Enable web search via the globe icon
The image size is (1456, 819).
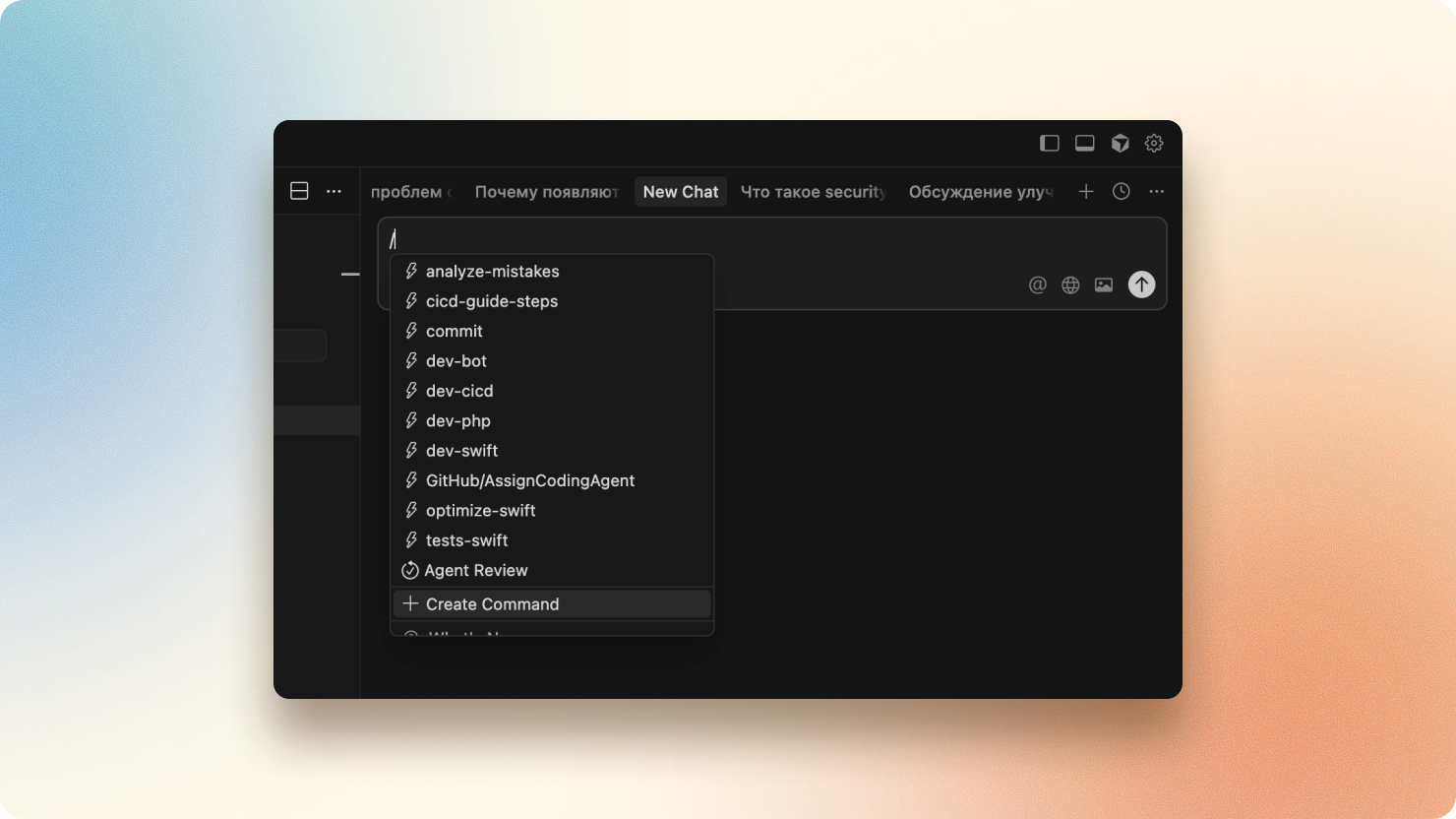(1070, 284)
